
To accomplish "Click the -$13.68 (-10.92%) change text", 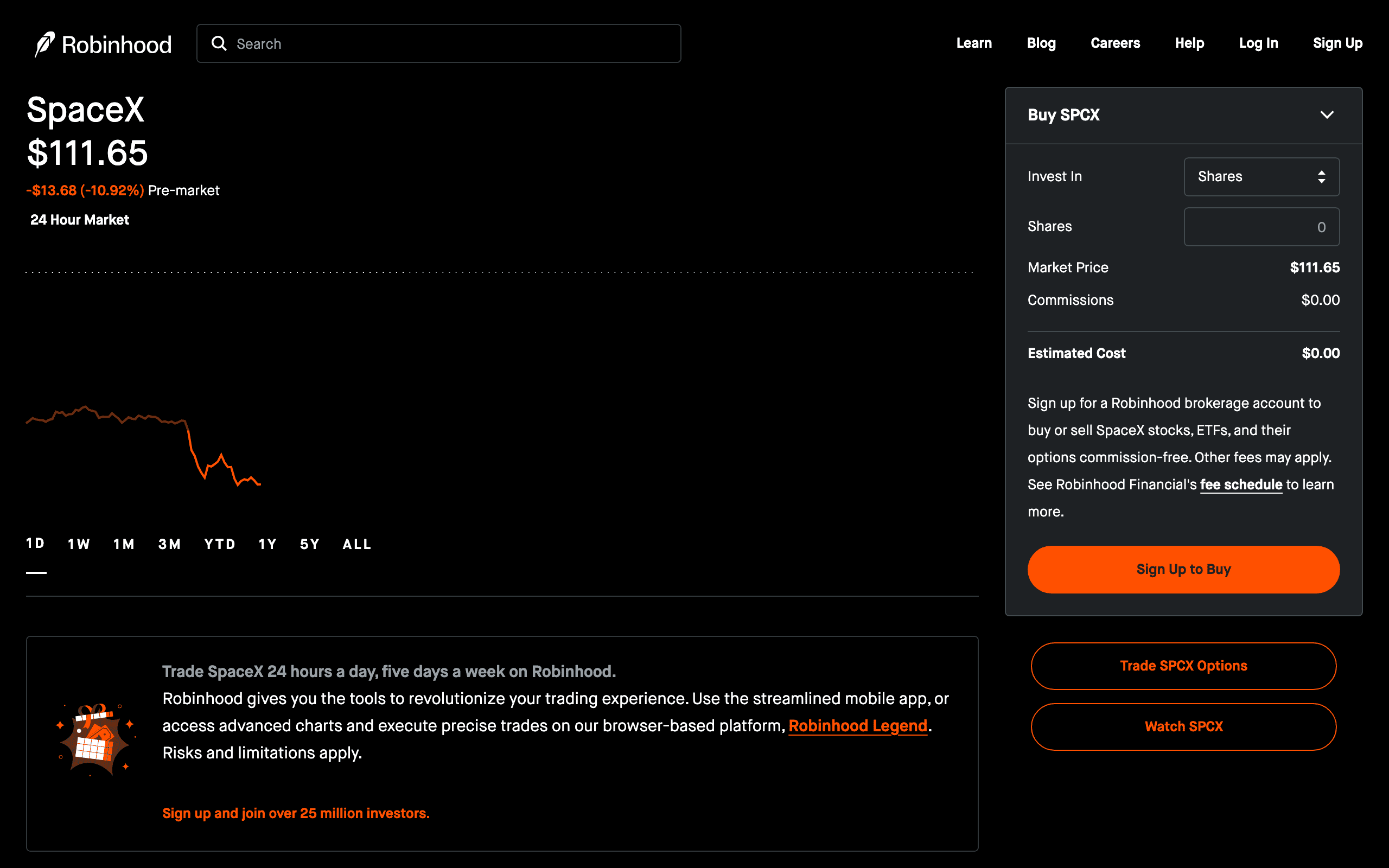I will click(85, 190).
